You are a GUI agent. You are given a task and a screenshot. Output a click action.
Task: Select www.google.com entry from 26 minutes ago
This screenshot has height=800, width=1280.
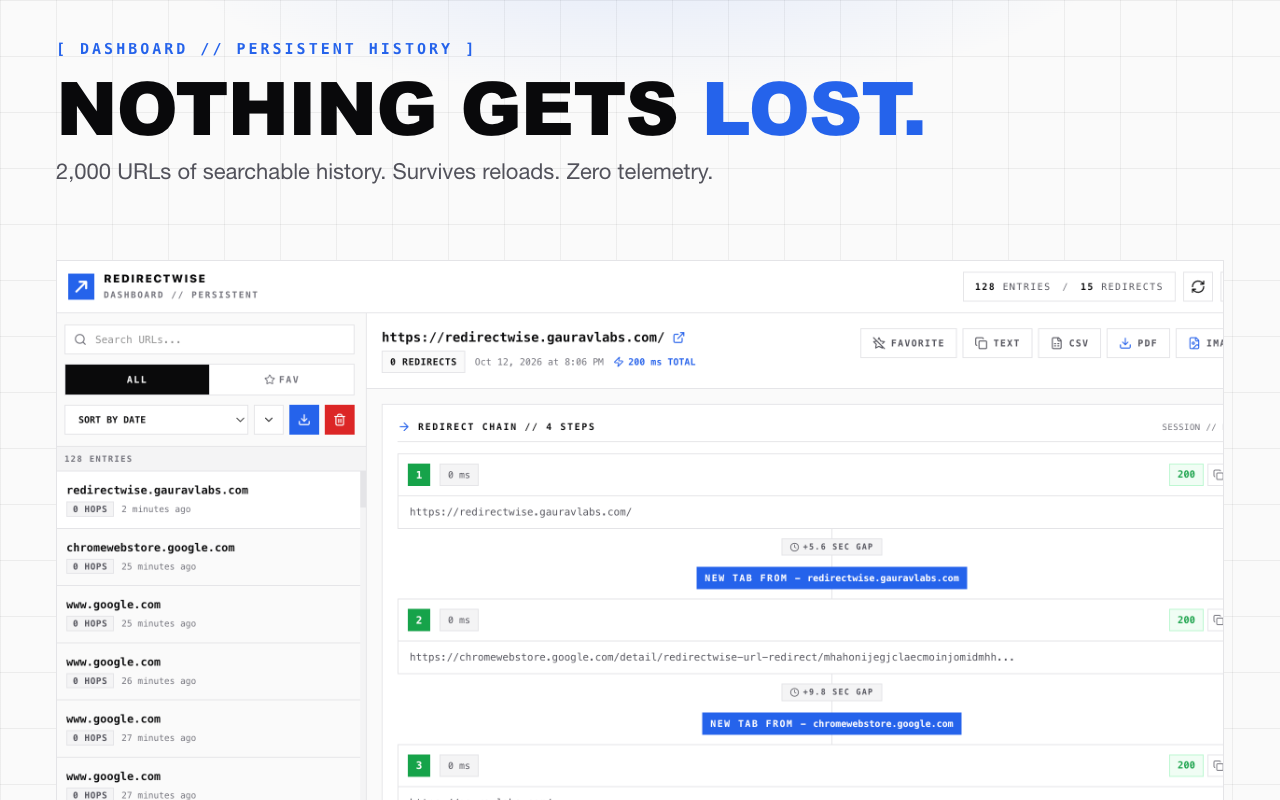point(209,671)
